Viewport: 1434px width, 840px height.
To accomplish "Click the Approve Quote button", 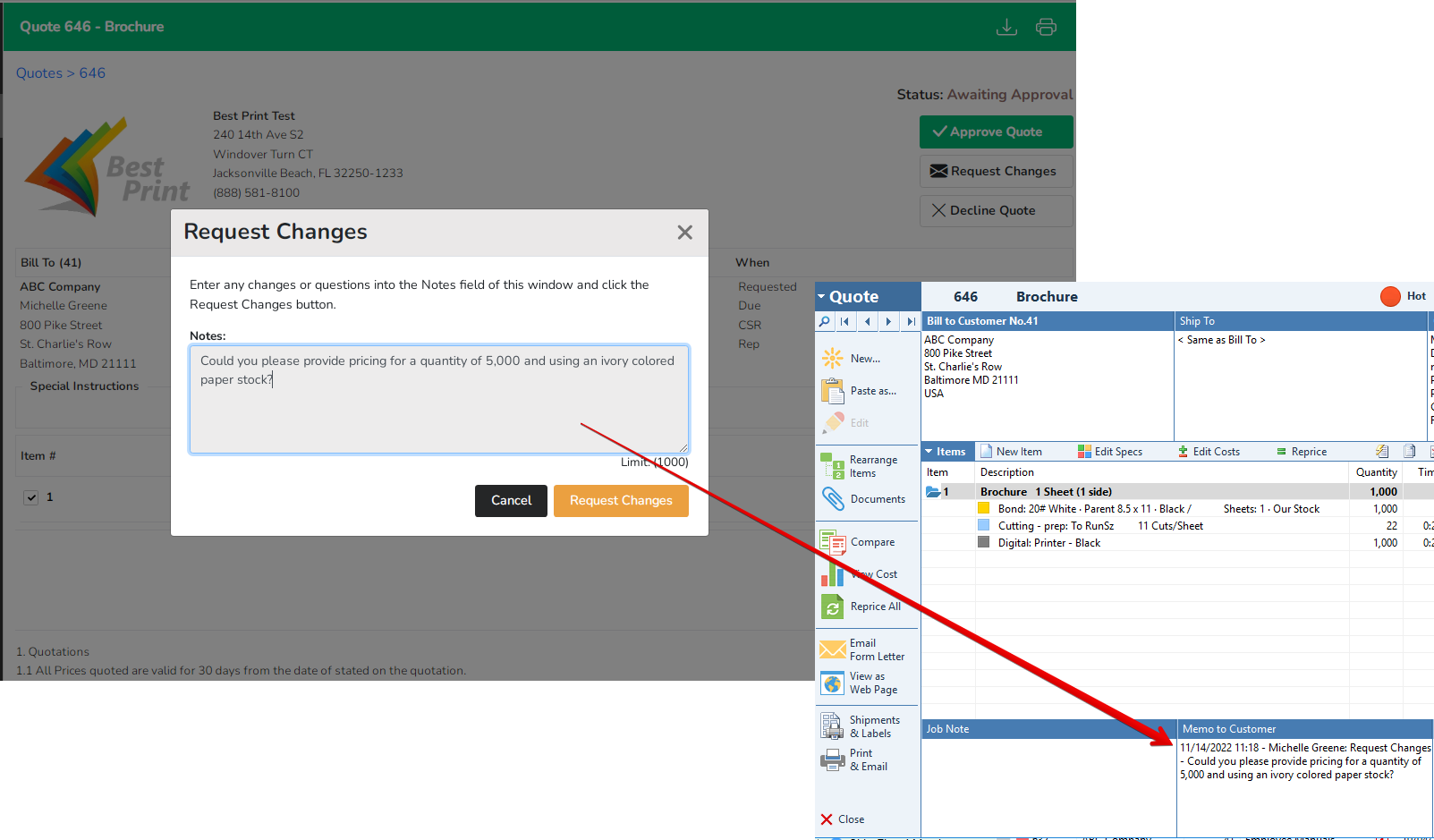I will [996, 132].
